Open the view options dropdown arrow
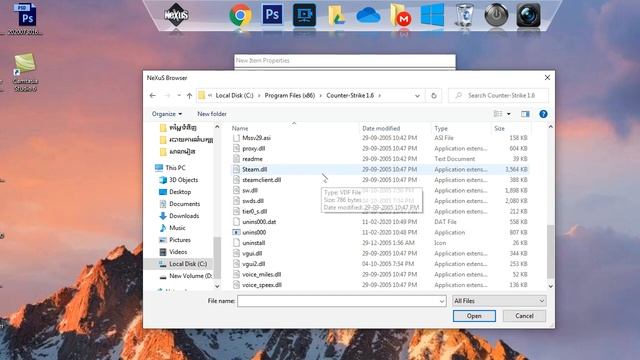 pyautogui.click(x=509, y=114)
